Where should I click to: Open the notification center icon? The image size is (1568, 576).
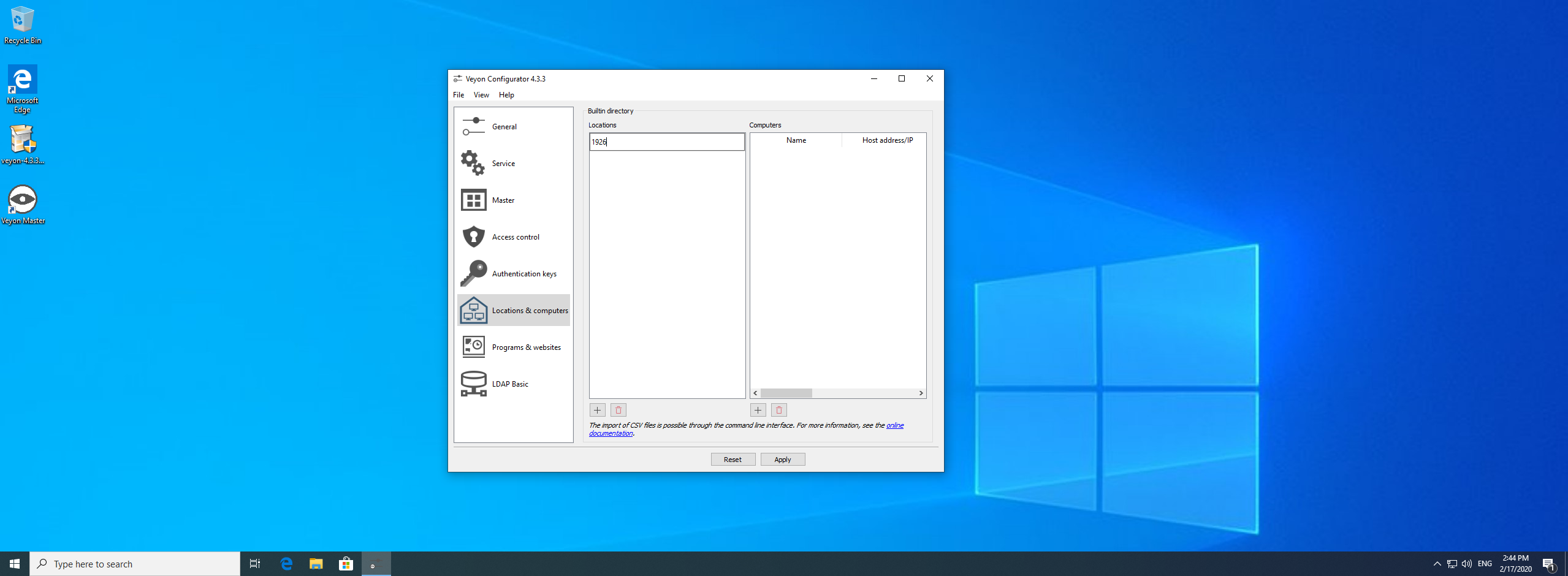pos(1548,564)
